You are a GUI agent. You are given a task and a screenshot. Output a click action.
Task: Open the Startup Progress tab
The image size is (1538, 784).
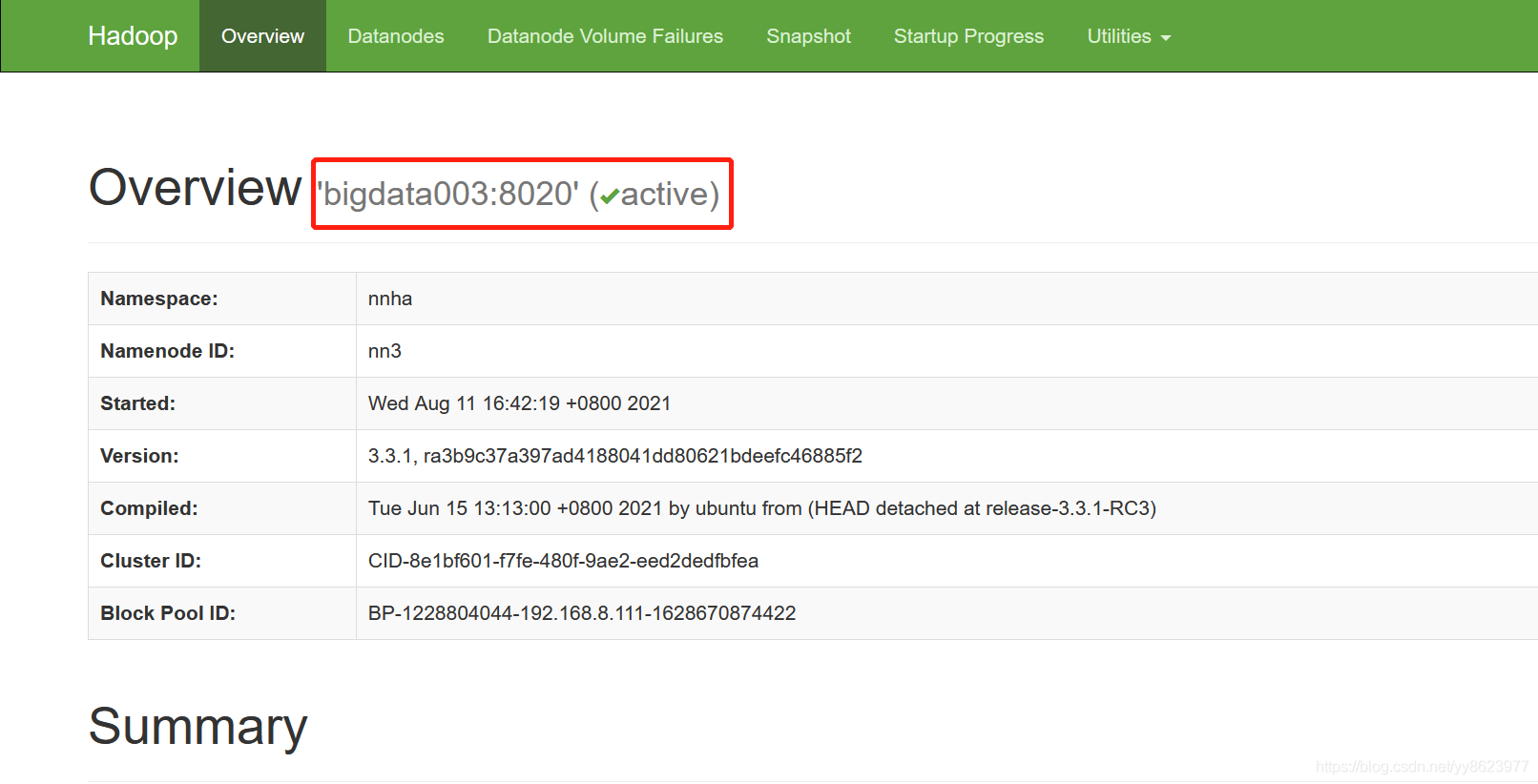click(968, 36)
